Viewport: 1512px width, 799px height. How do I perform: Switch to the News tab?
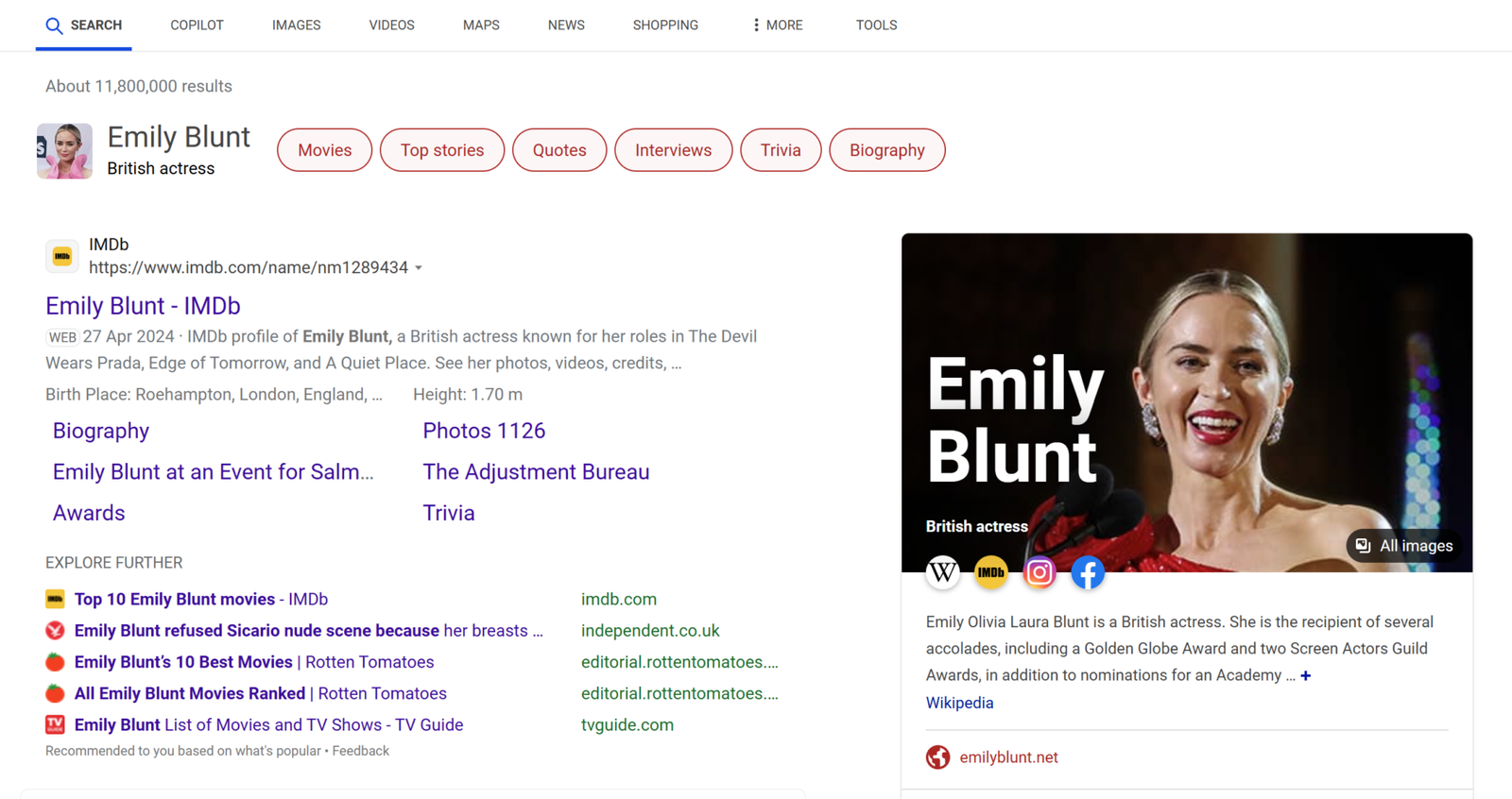tap(565, 25)
